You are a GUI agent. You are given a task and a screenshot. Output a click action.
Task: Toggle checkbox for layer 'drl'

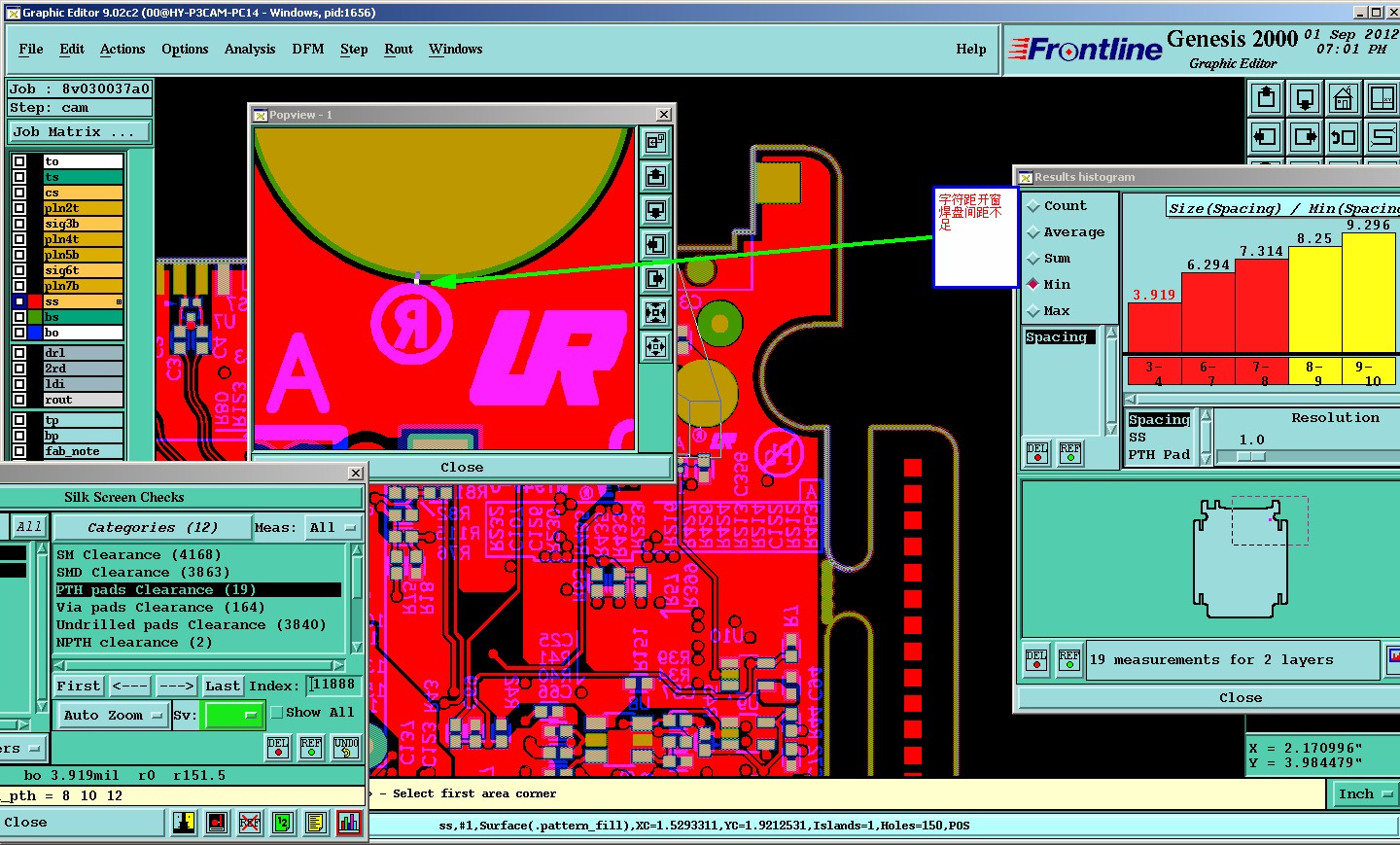click(19, 353)
